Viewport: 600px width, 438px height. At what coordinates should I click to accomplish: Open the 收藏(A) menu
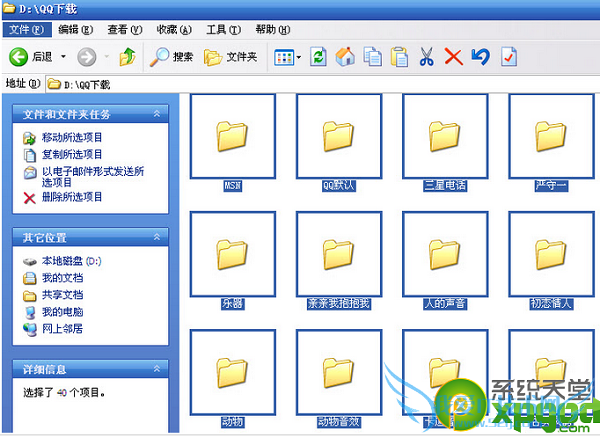point(174,29)
